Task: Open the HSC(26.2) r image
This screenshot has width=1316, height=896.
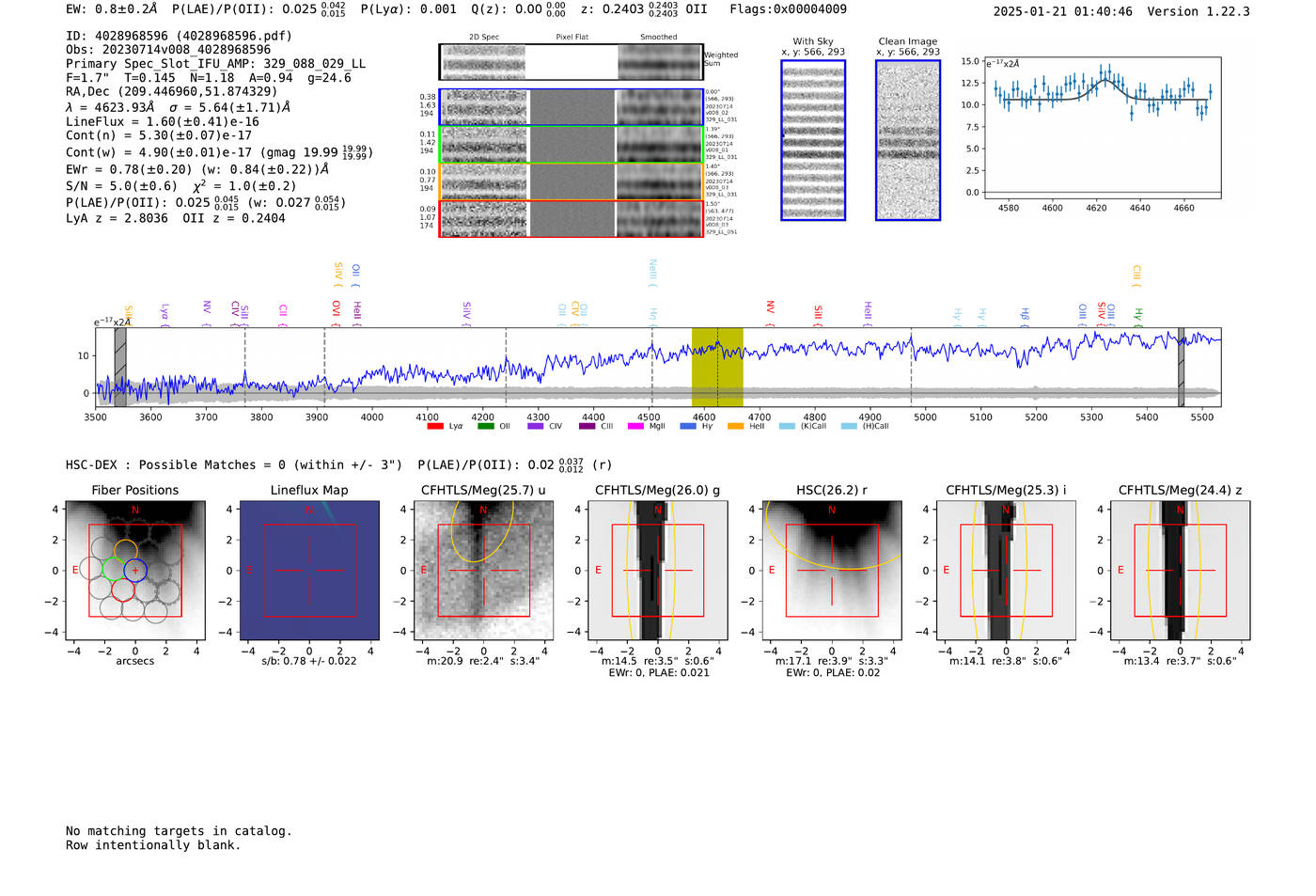Action: pos(832,571)
